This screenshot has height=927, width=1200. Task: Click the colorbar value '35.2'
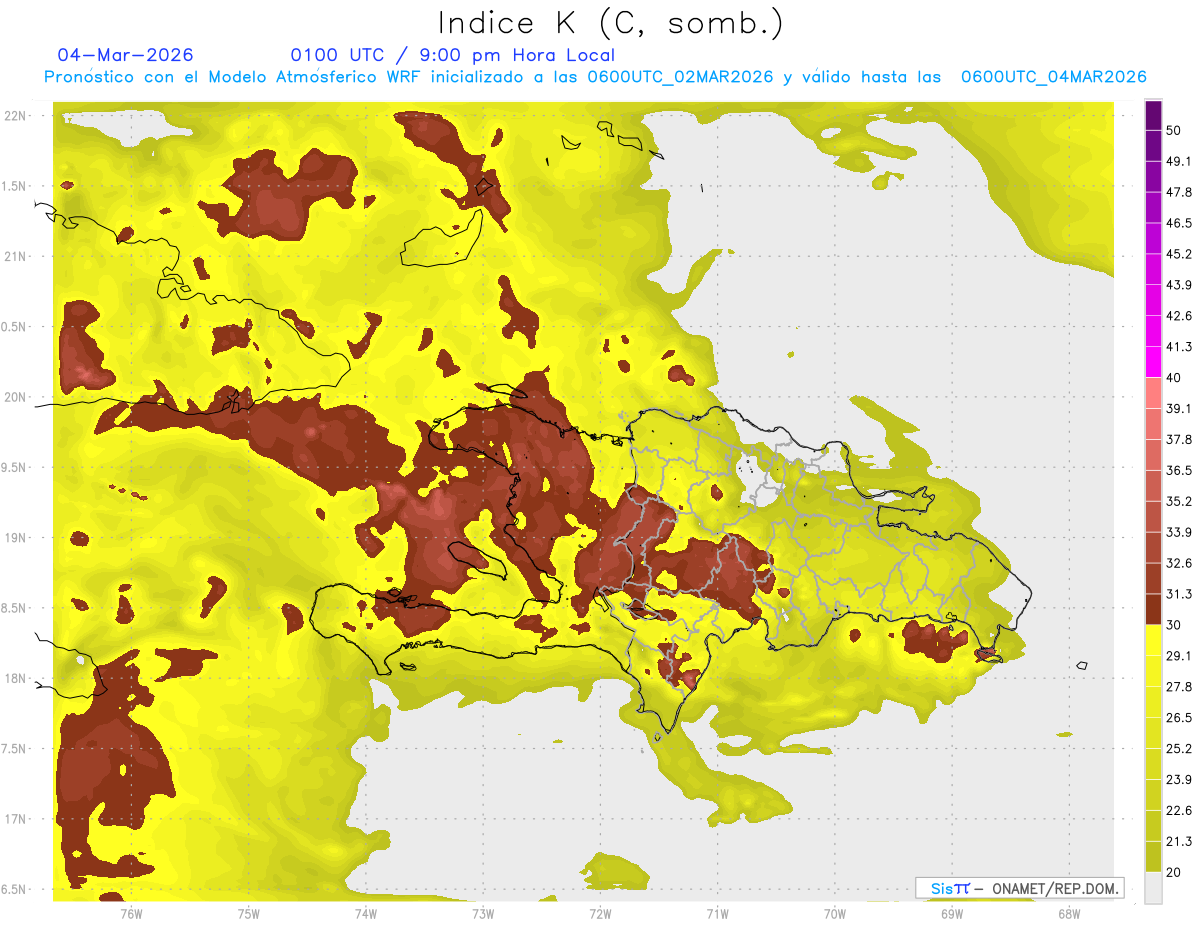(x=1179, y=501)
